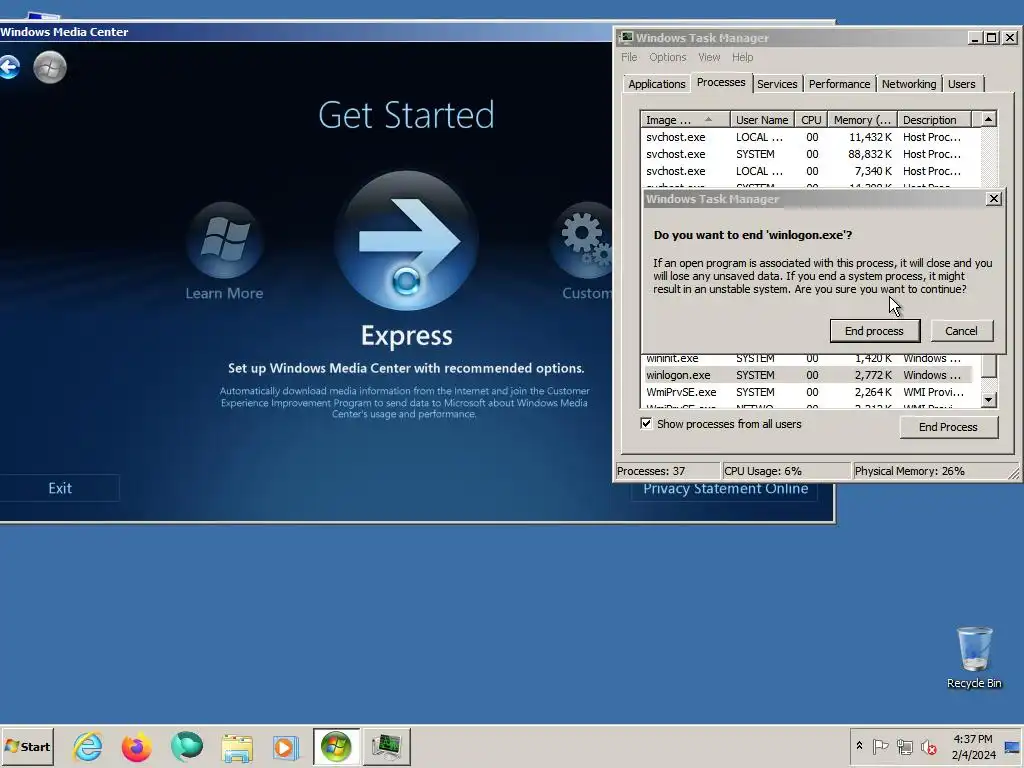
Task: Switch to Task Manager taskbar button
Action: tap(387, 746)
